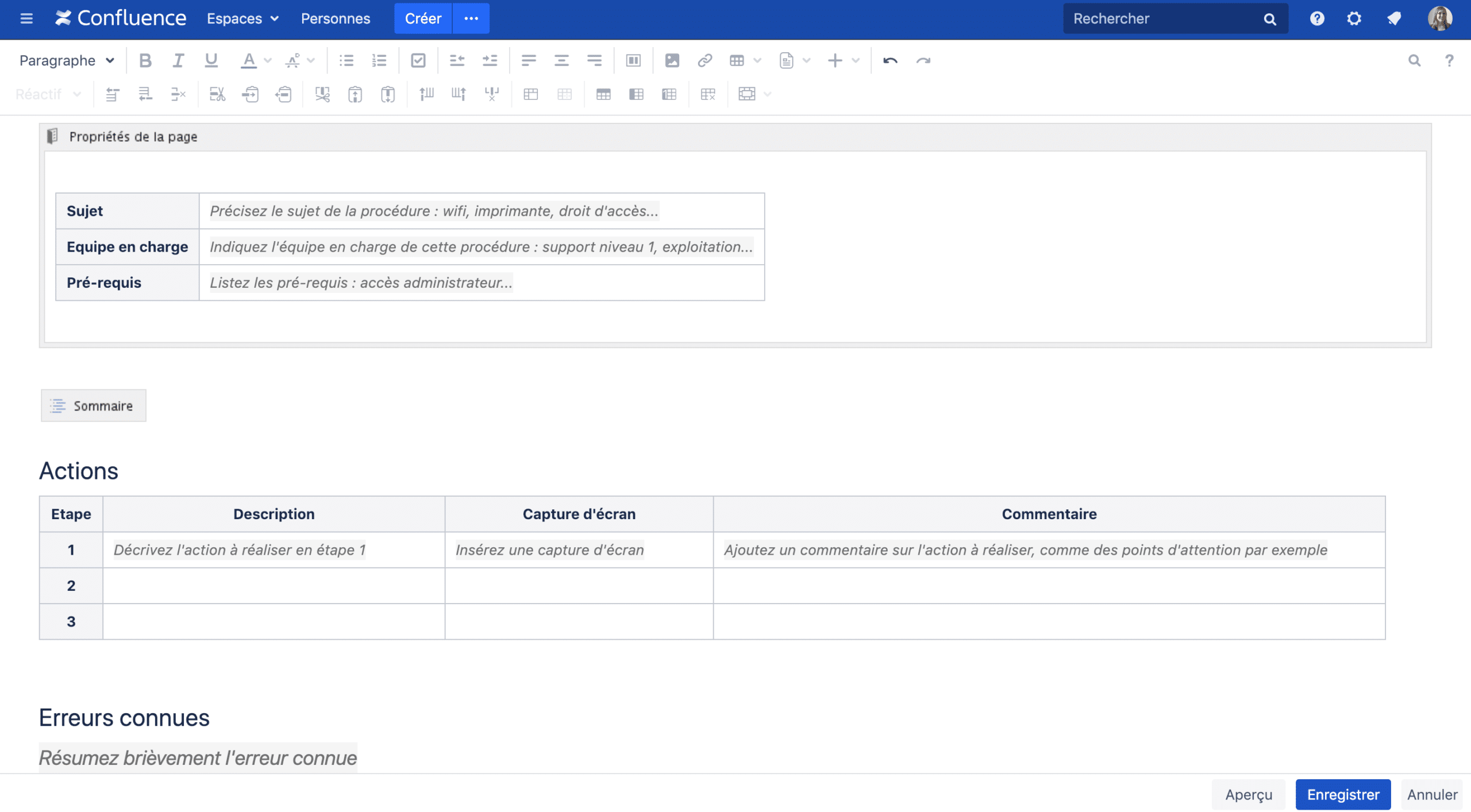Expand the table insert dropdown arrow

(x=757, y=60)
